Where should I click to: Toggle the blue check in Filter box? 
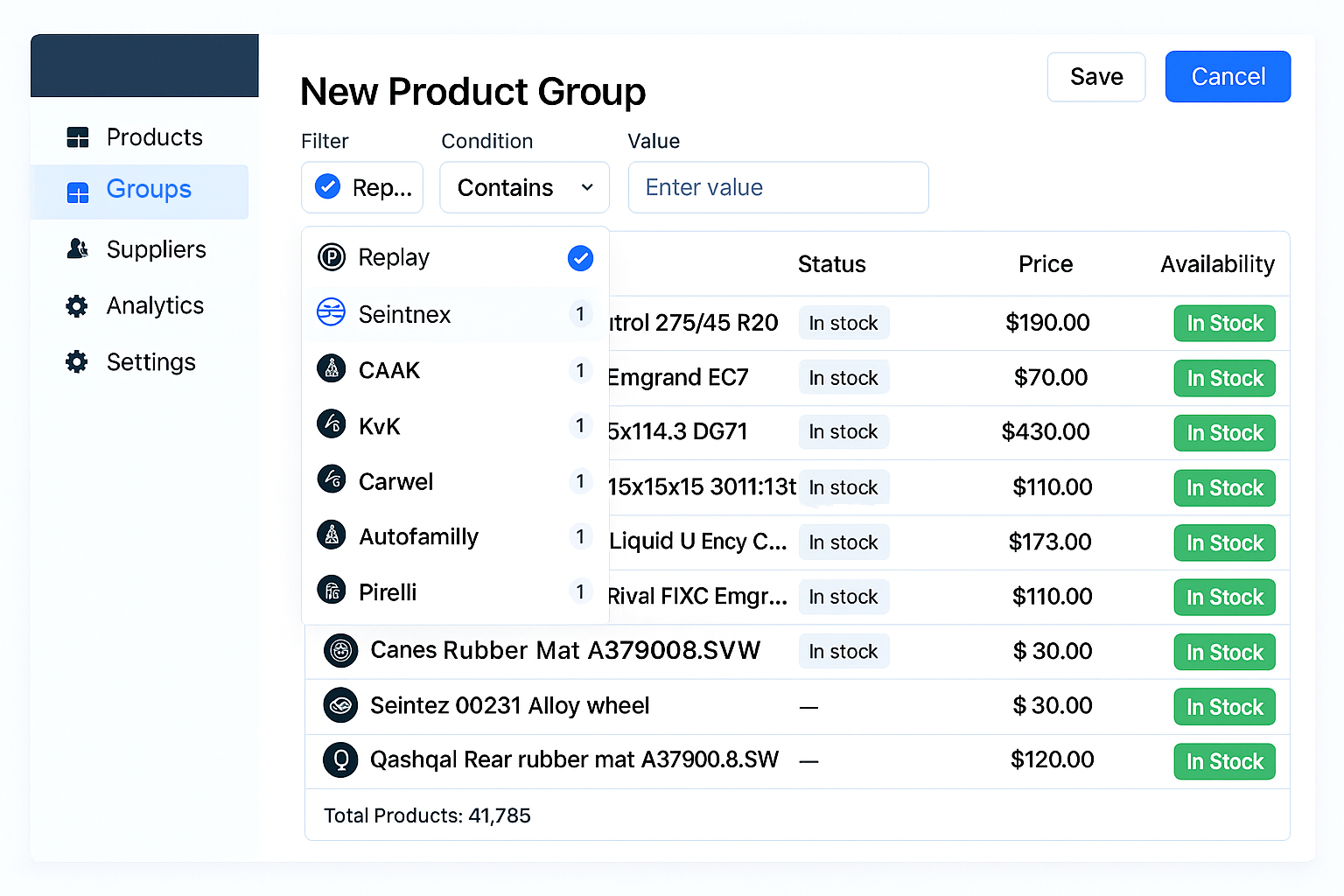pos(327,186)
